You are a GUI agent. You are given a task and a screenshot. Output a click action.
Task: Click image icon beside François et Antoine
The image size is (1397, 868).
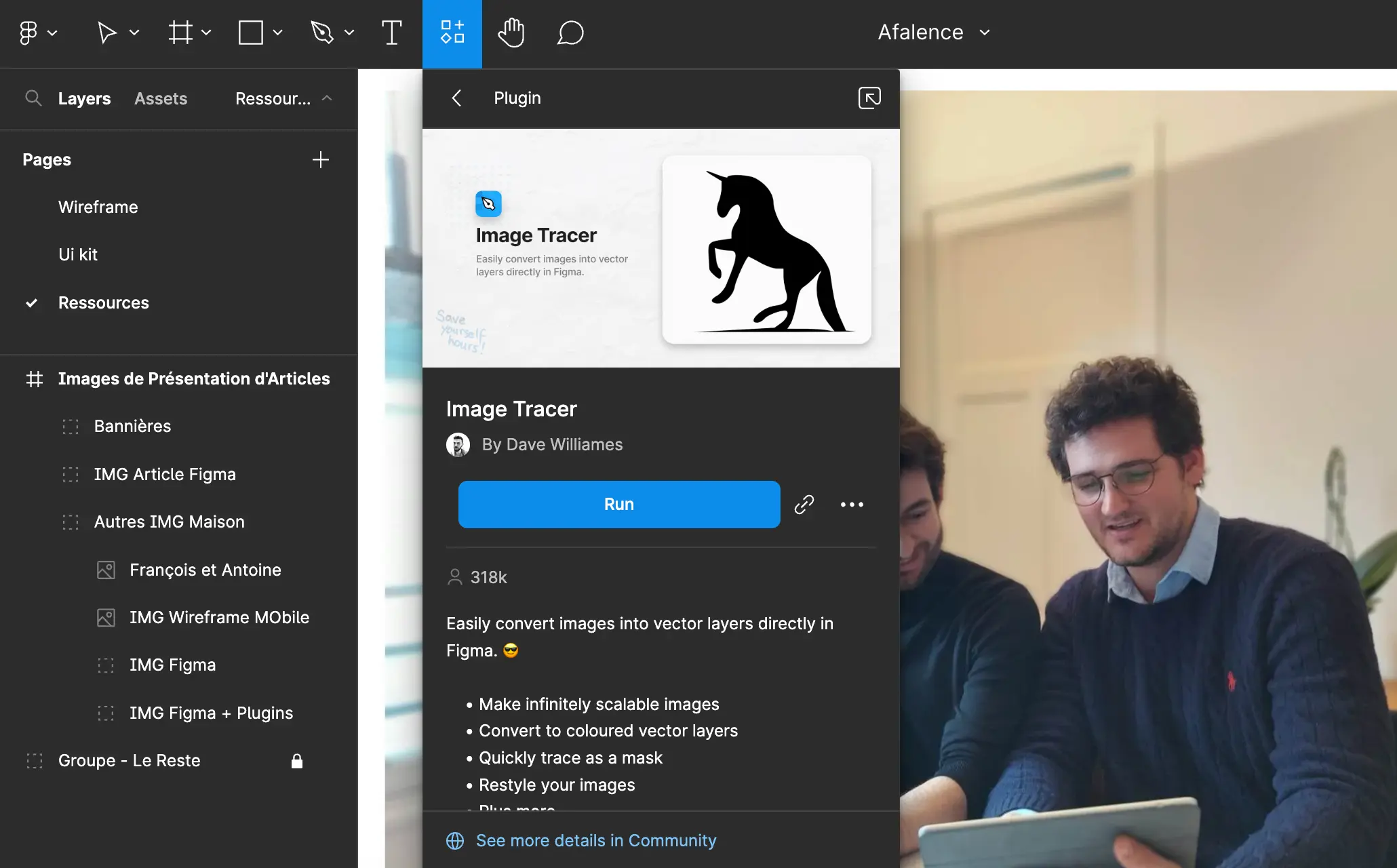click(106, 570)
